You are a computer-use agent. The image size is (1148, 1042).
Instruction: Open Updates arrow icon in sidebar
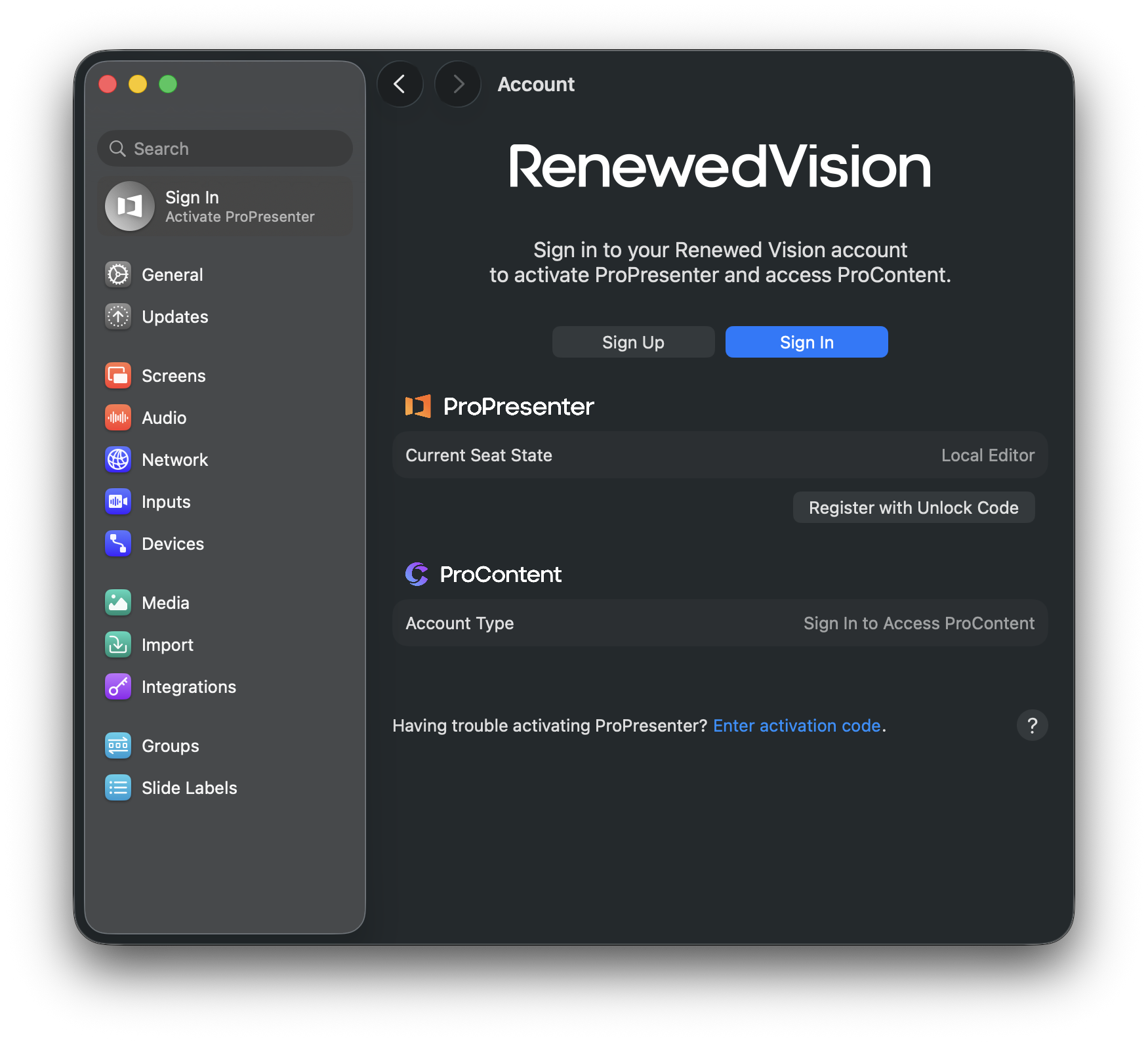coord(118,316)
